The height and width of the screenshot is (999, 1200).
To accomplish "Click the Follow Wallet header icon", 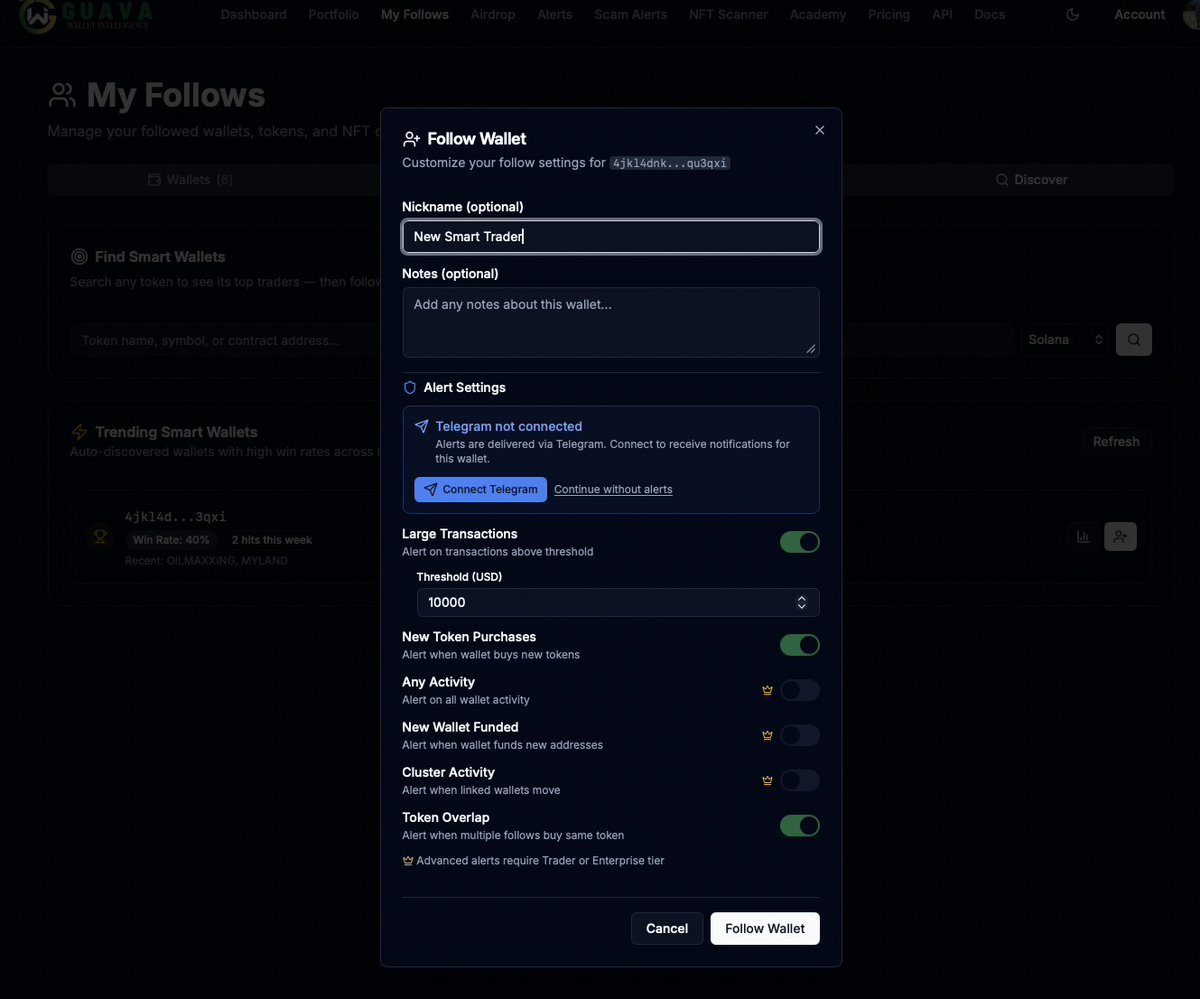I will tap(411, 139).
